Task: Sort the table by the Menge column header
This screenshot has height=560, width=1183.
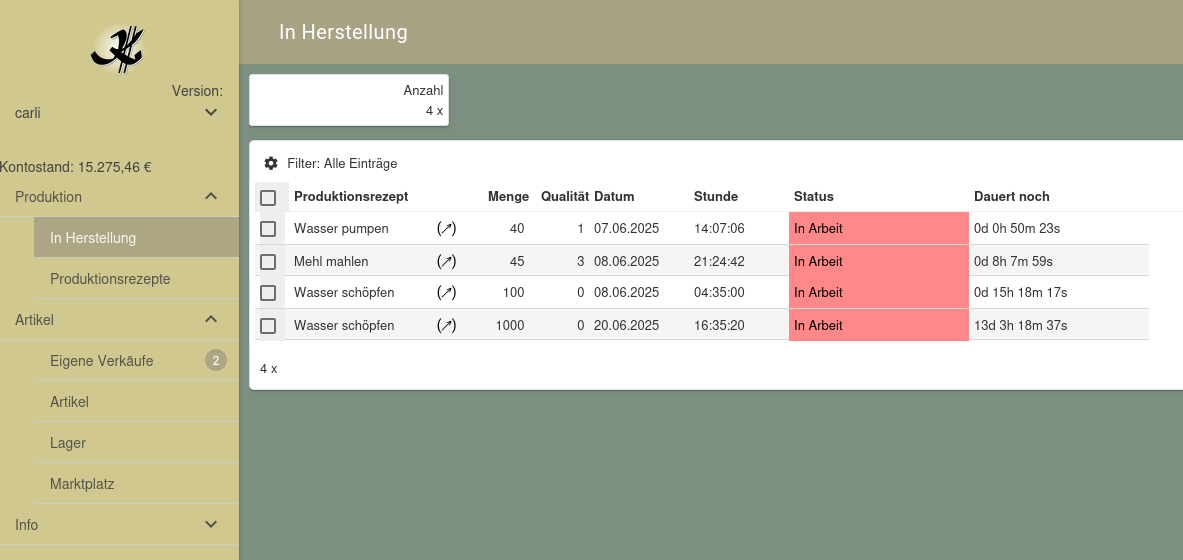Action: coord(508,197)
